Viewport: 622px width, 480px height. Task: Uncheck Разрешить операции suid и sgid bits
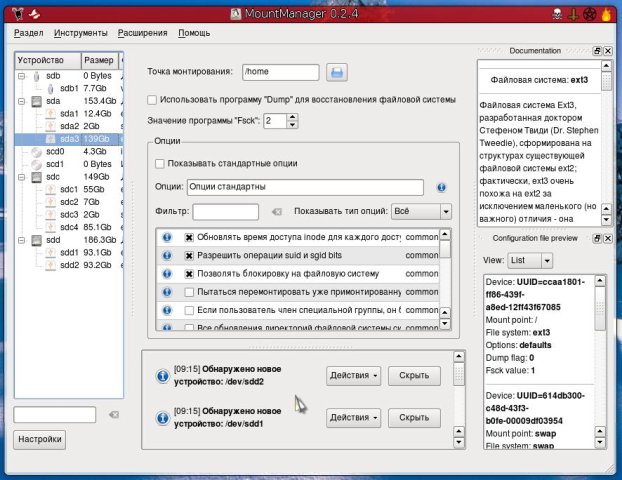pyautogui.click(x=189, y=255)
